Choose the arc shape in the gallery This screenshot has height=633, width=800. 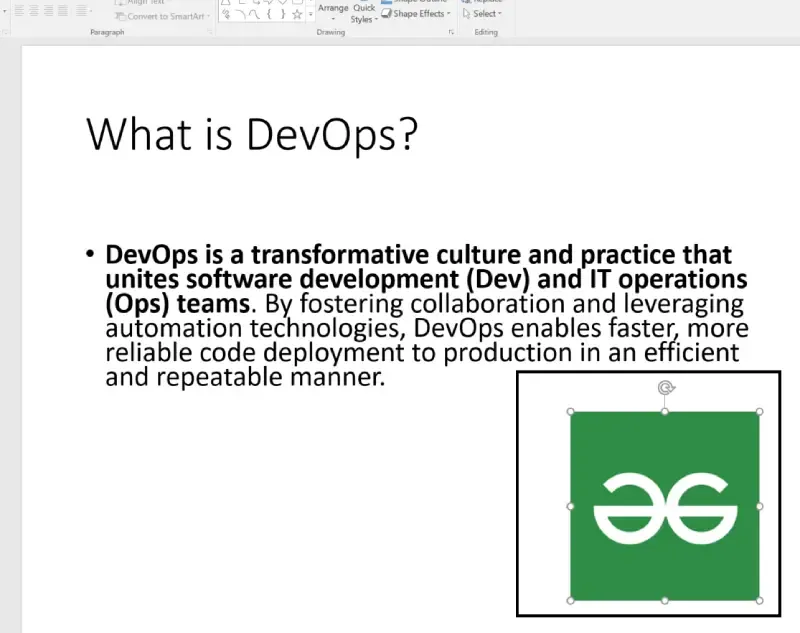pos(241,15)
